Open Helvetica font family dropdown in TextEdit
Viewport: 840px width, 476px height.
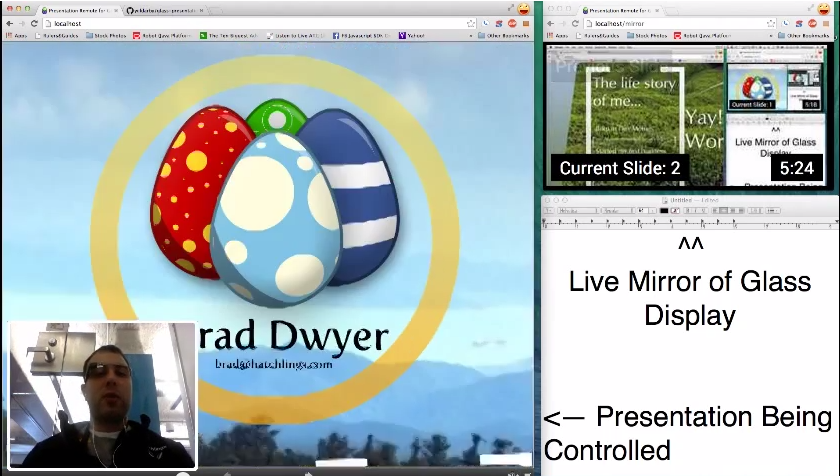pyautogui.click(x=579, y=211)
